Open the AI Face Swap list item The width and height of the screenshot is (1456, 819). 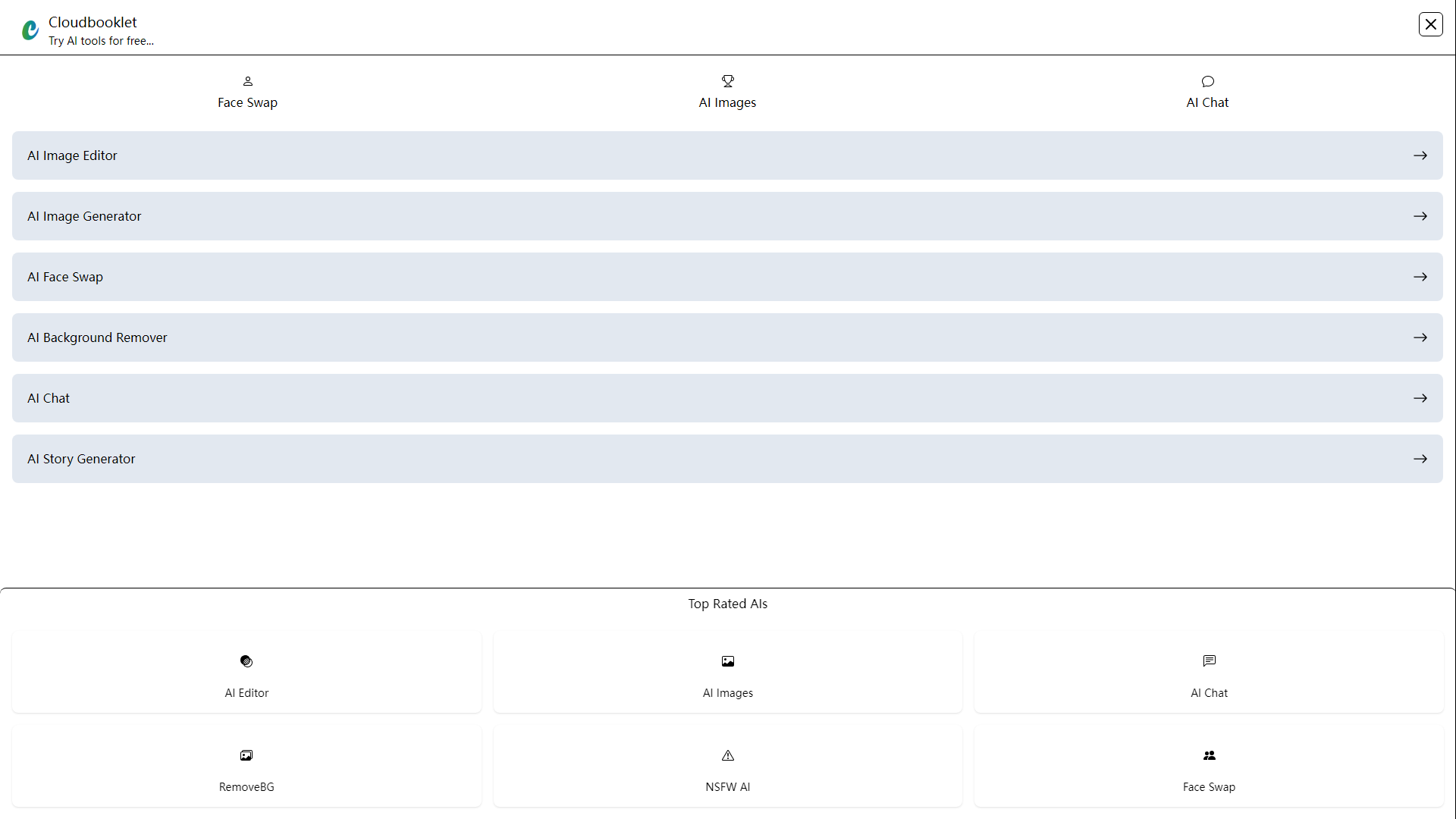(x=727, y=277)
